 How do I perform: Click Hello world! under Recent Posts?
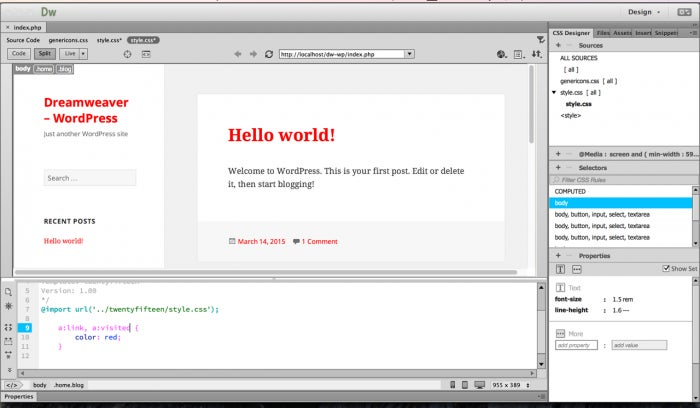tap(63, 241)
